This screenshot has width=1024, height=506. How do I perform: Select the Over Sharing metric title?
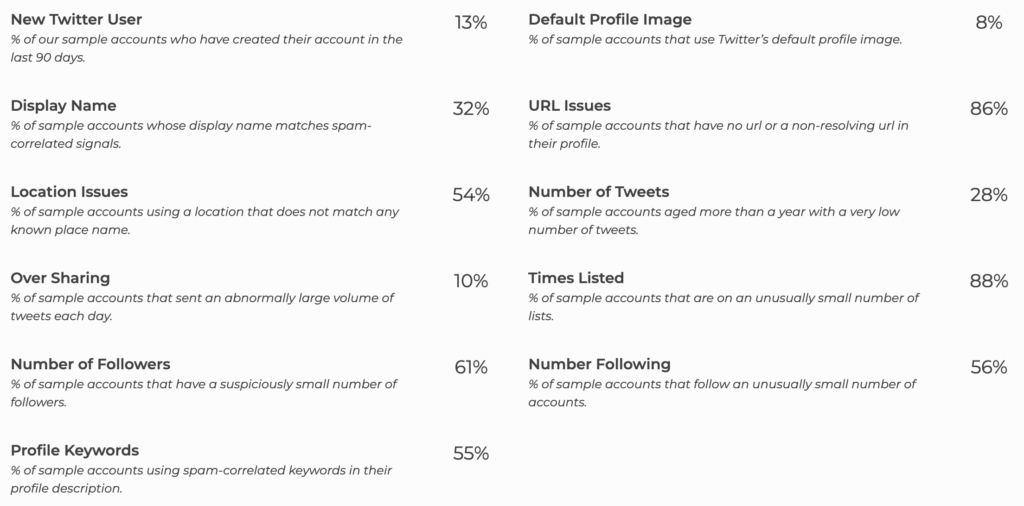(60, 278)
